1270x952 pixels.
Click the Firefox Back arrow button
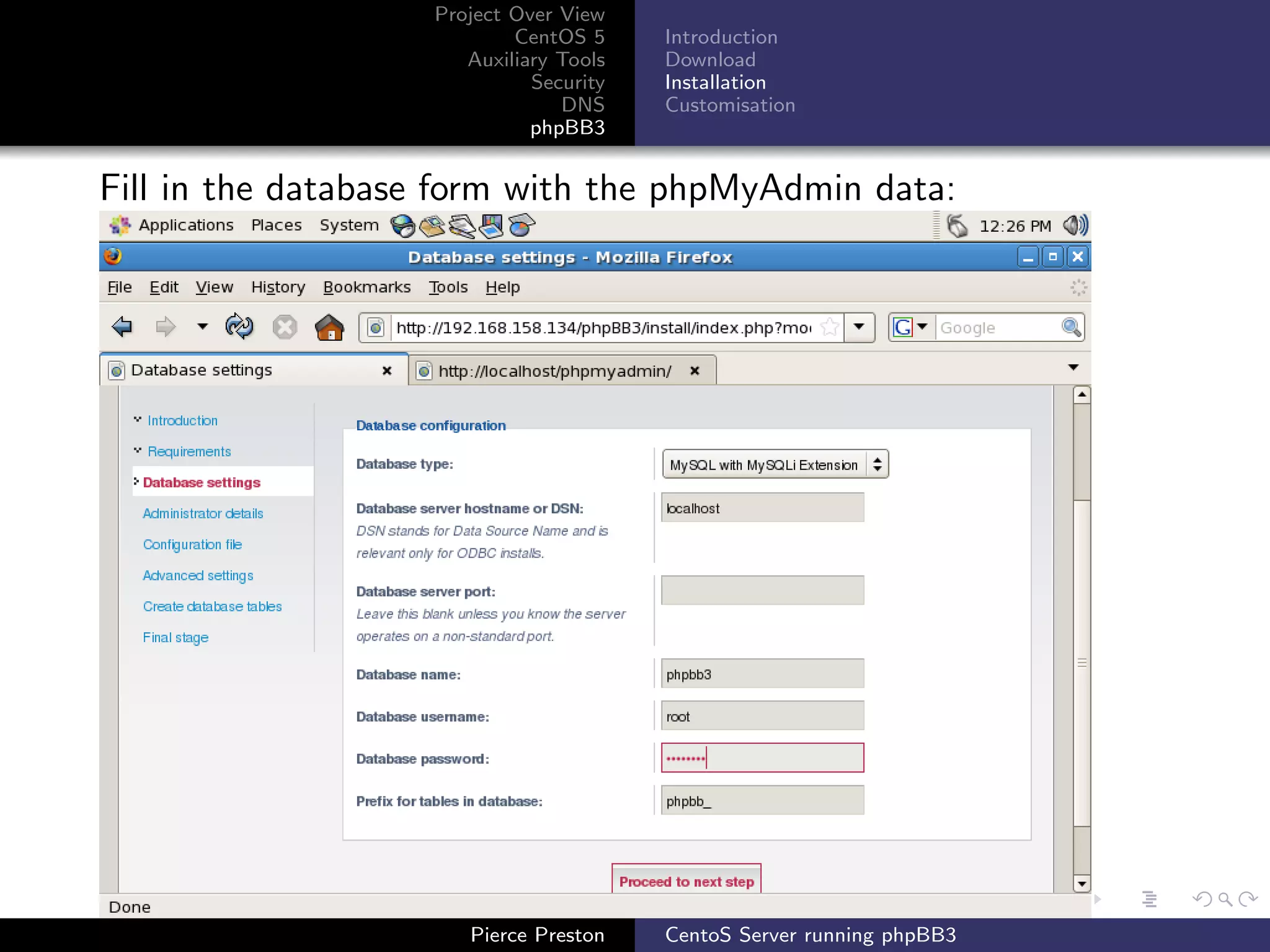122,327
